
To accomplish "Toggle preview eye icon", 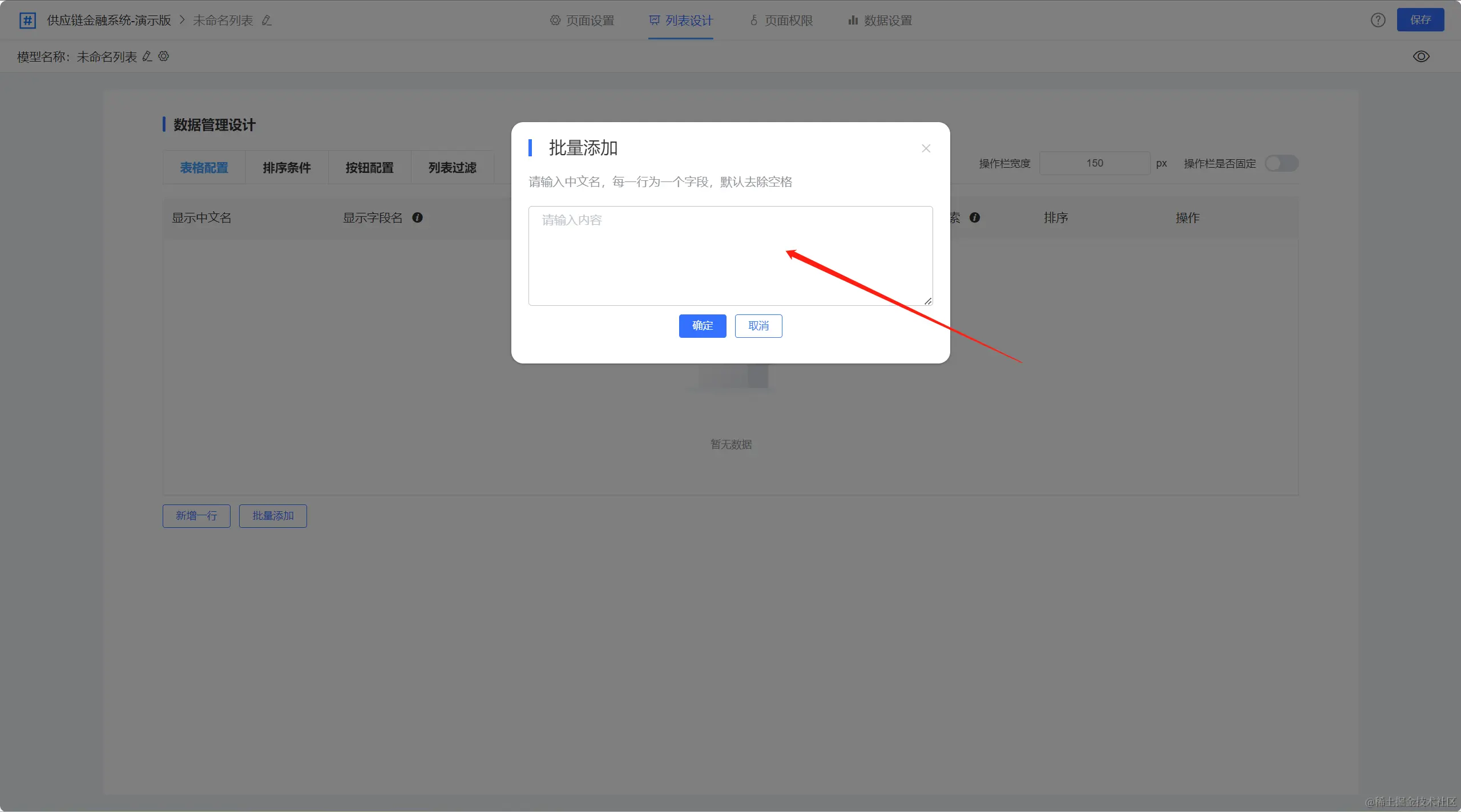I will click(1421, 56).
